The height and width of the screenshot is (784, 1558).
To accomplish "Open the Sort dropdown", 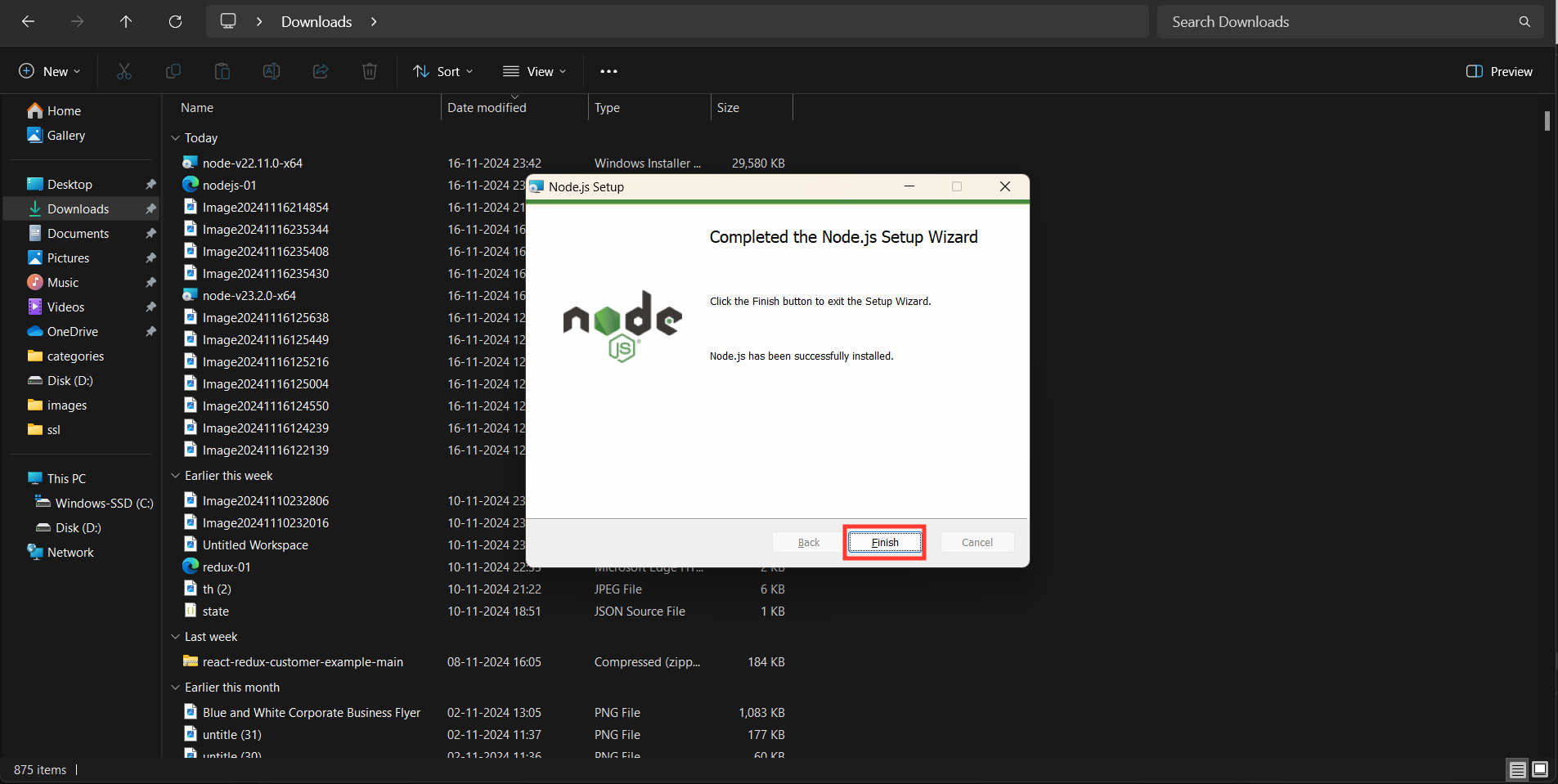I will point(443,71).
